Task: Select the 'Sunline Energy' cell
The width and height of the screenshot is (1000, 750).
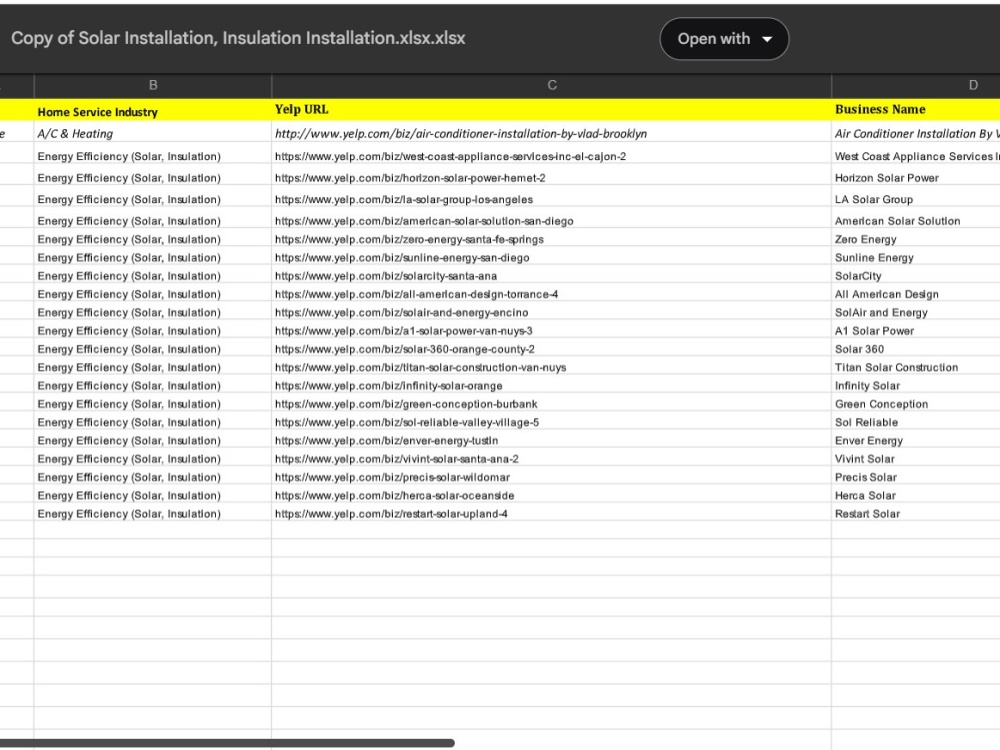Action: click(916, 258)
